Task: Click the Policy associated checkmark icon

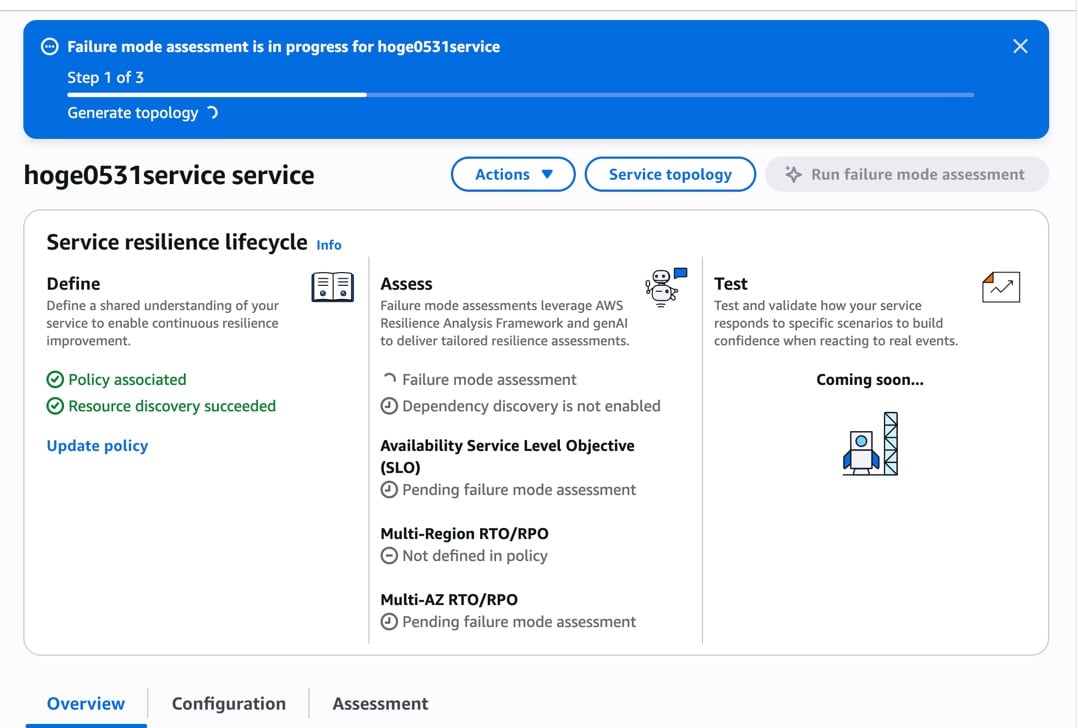Action: (x=55, y=379)
